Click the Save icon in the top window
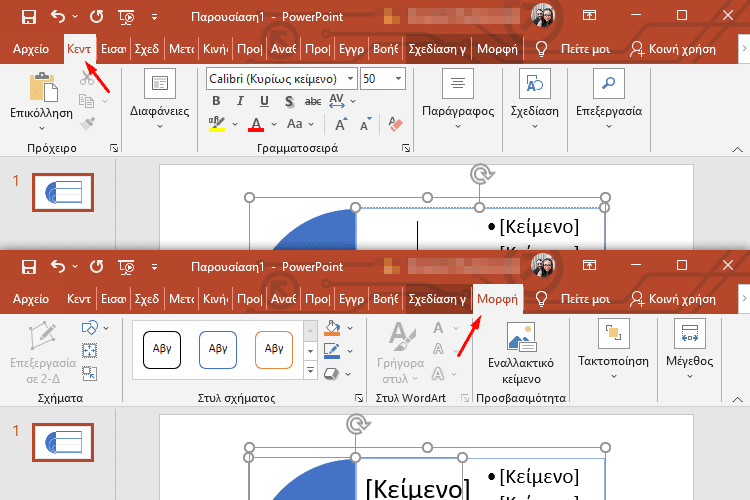This screenshot has width=750, height=500. pyautogui.click(x=29, y=17)
